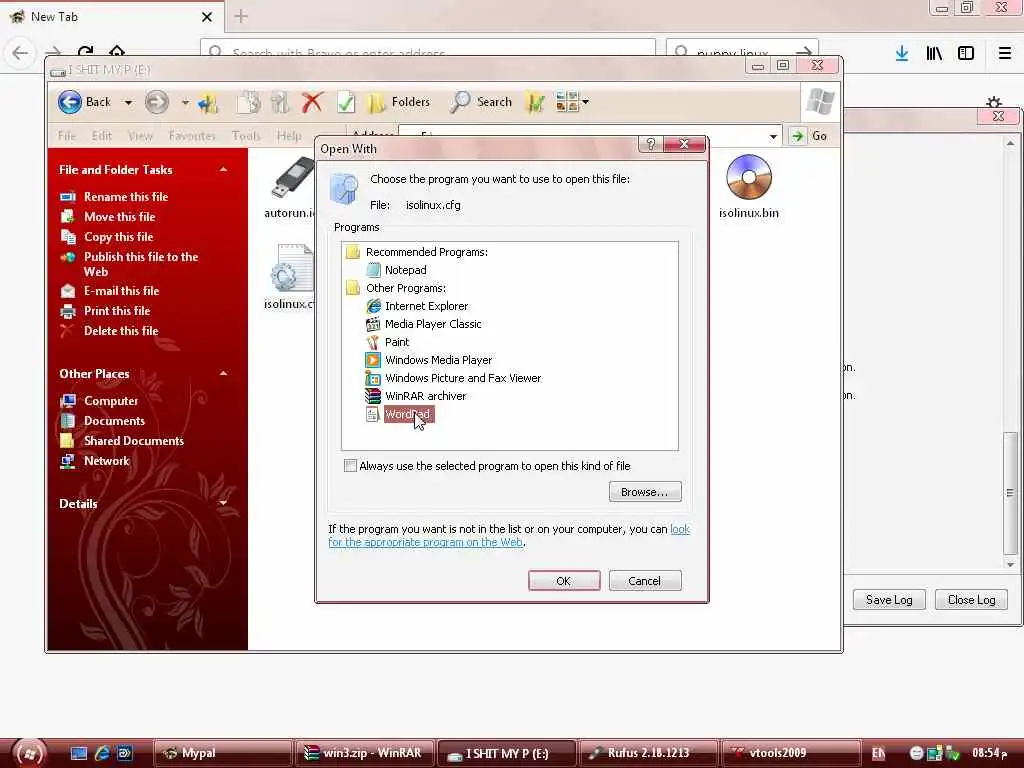Click the green checkmark toolbar icon
The width and height of the screenshot is (1024, 768).
click(346, 102)
